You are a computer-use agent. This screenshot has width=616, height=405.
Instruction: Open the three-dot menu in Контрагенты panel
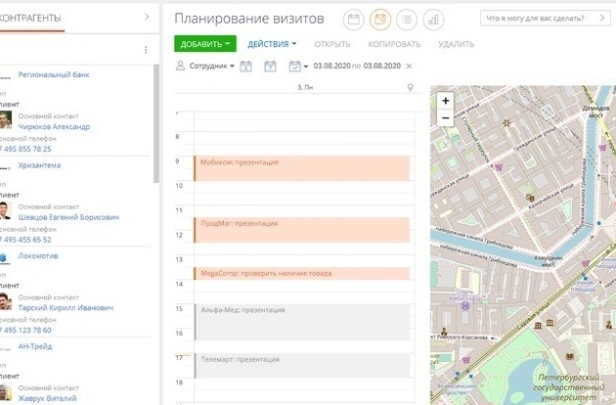pos(146,50)
